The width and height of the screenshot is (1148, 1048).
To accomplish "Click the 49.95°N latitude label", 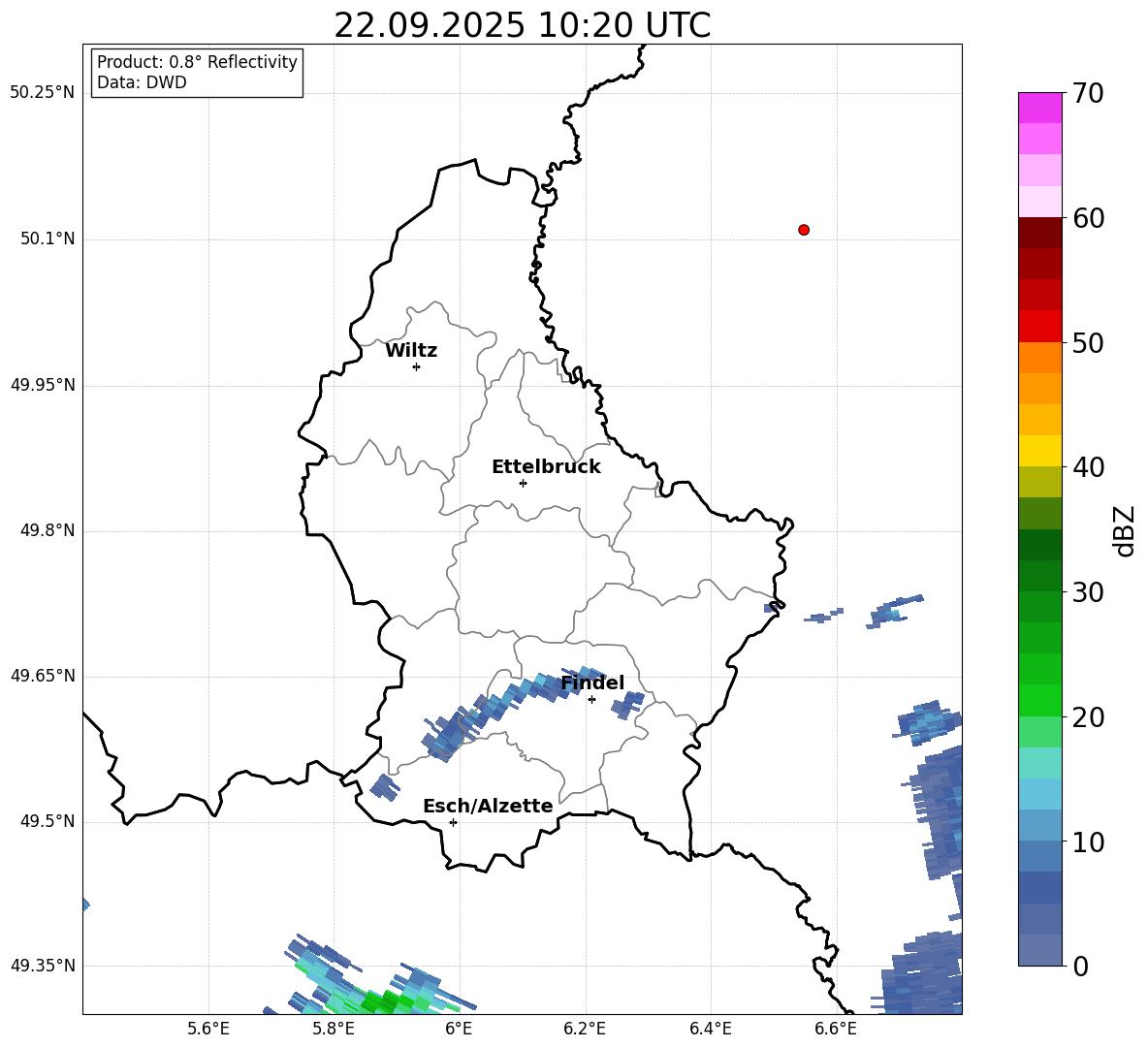I will point(43,385).
